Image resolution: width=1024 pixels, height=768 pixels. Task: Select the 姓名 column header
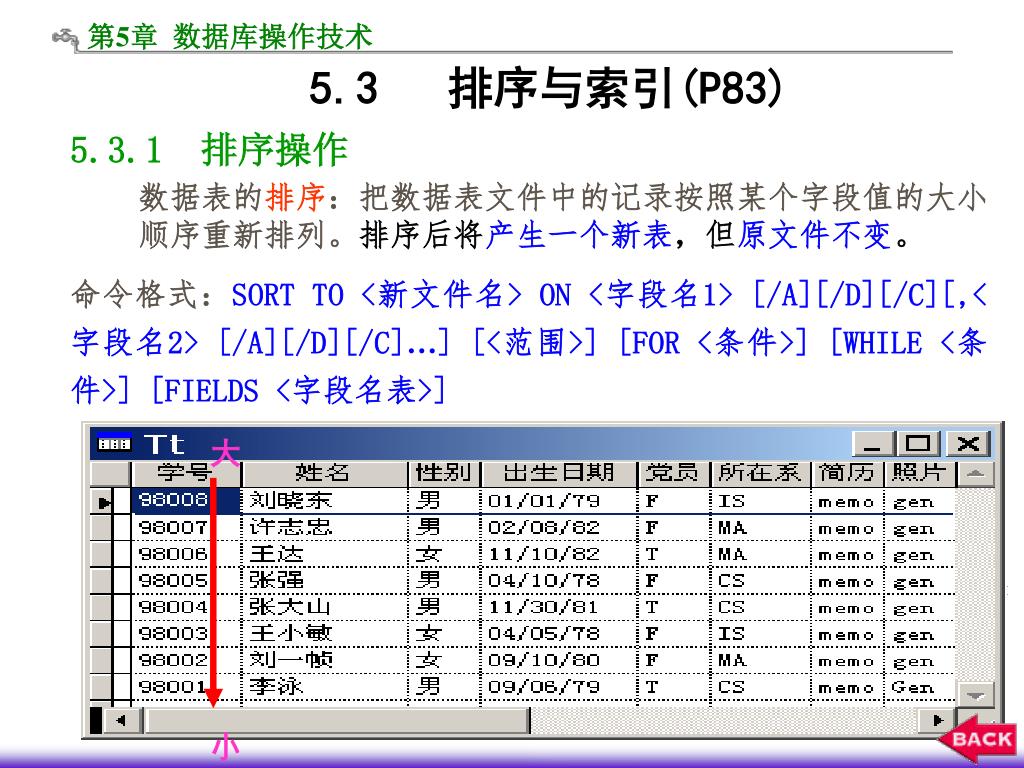pos(325,473)
